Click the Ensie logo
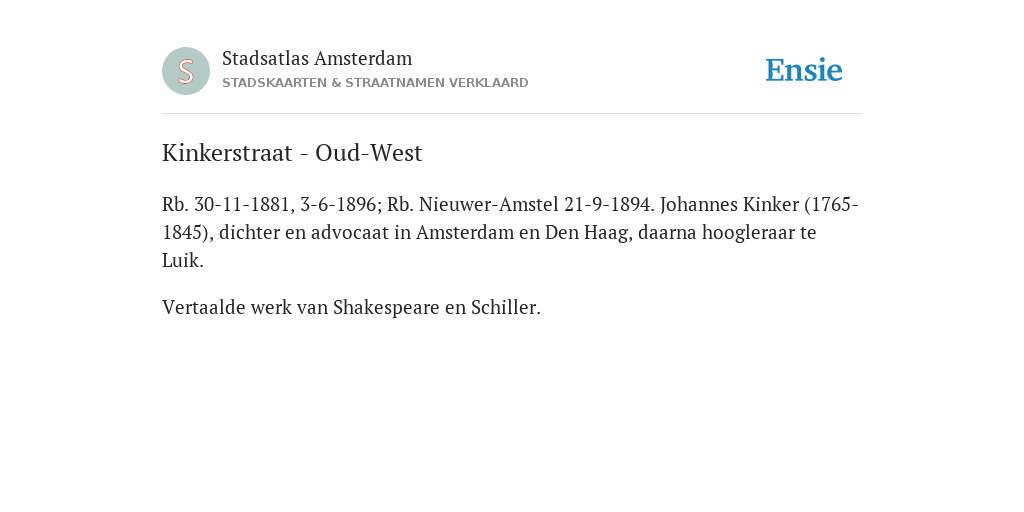This screenshot has height=512, width=1024. [804, 70]
